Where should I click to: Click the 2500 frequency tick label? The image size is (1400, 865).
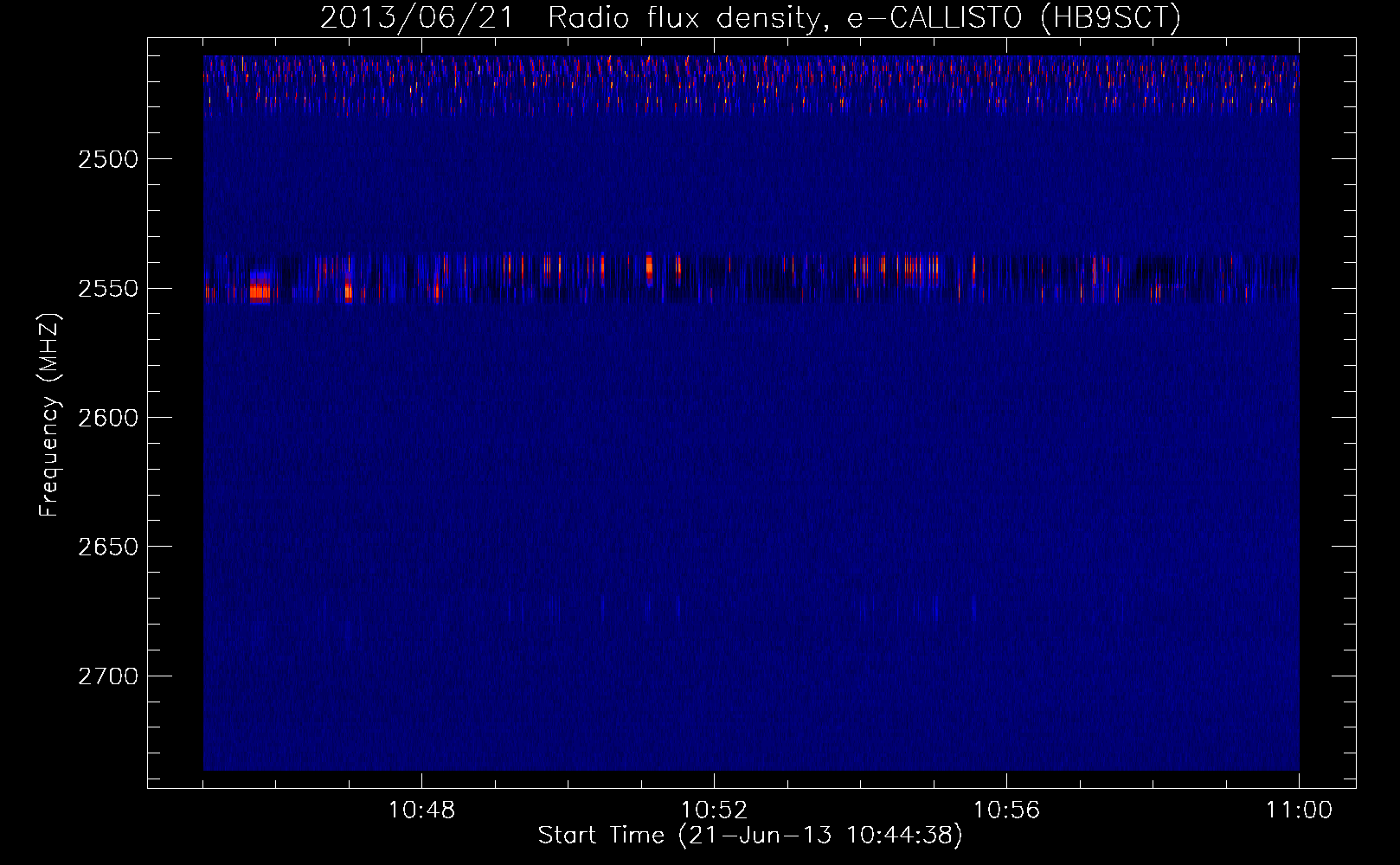pyautogui.click(x=108, y=159)
